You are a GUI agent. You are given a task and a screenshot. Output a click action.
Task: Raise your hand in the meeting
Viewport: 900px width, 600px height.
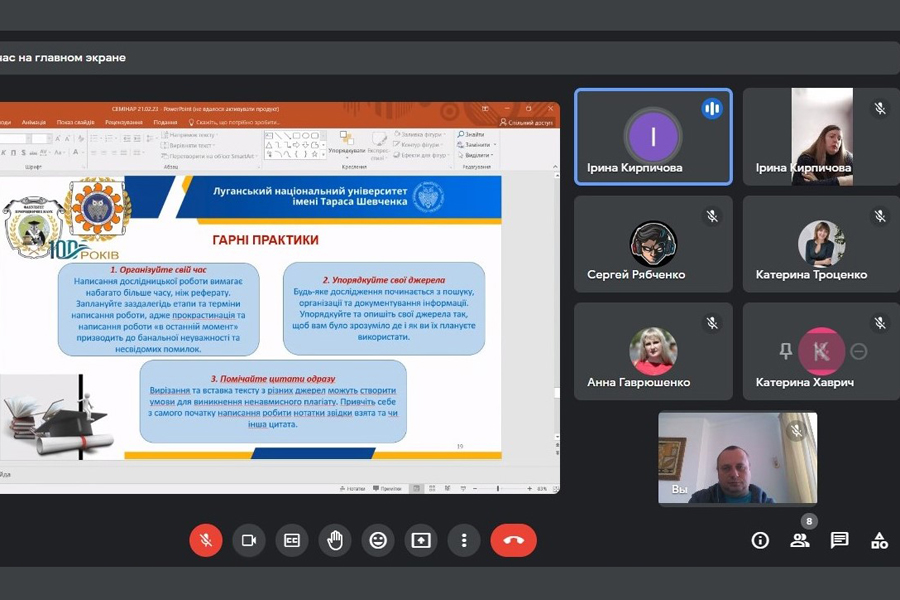click(335, 540)
